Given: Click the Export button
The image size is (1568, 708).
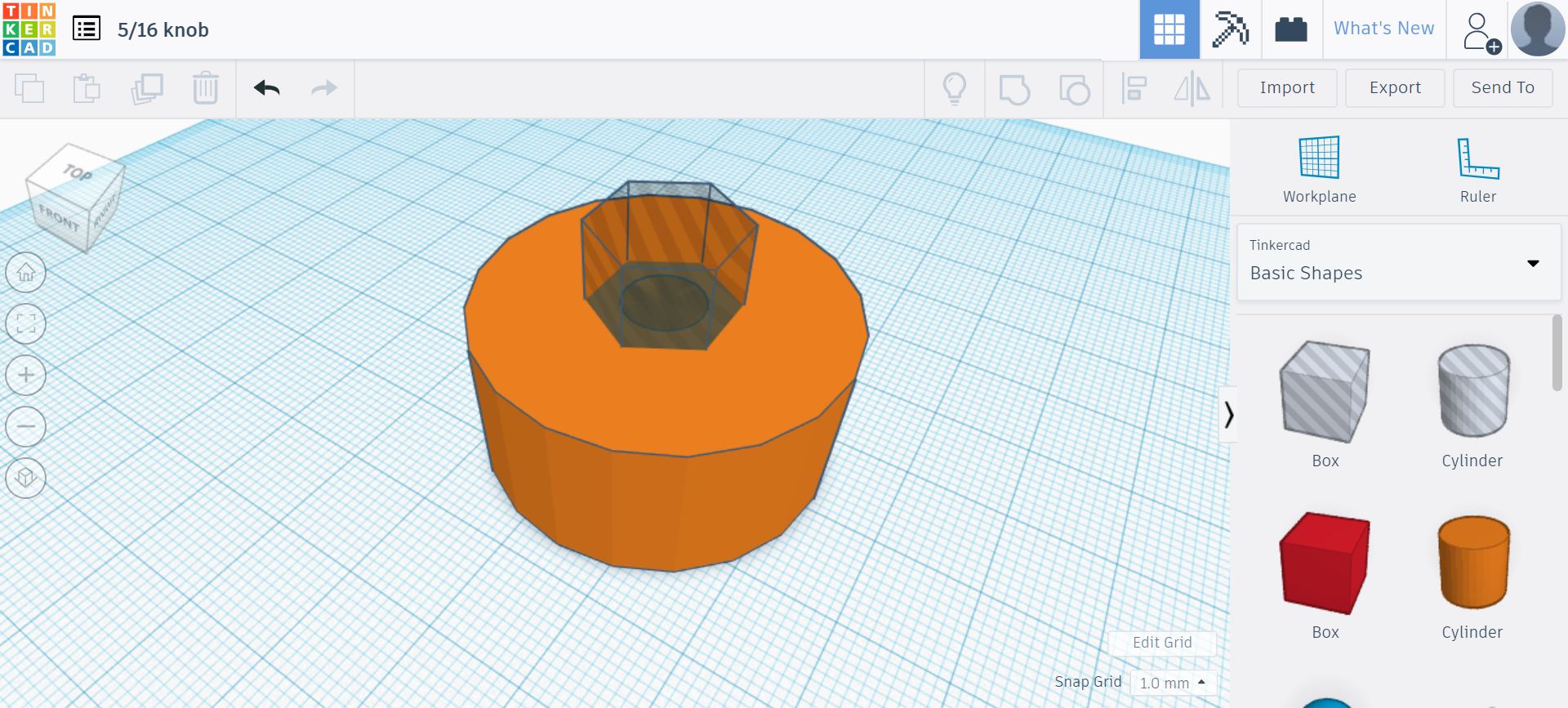Looking at the screenshot, I should click(x=1395, y=87).
